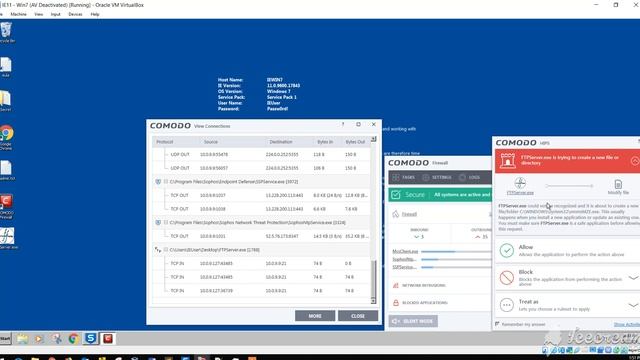640x360 pixels.
Task: Click Media Player icon in VM taskbar
Action: (39, 338)
